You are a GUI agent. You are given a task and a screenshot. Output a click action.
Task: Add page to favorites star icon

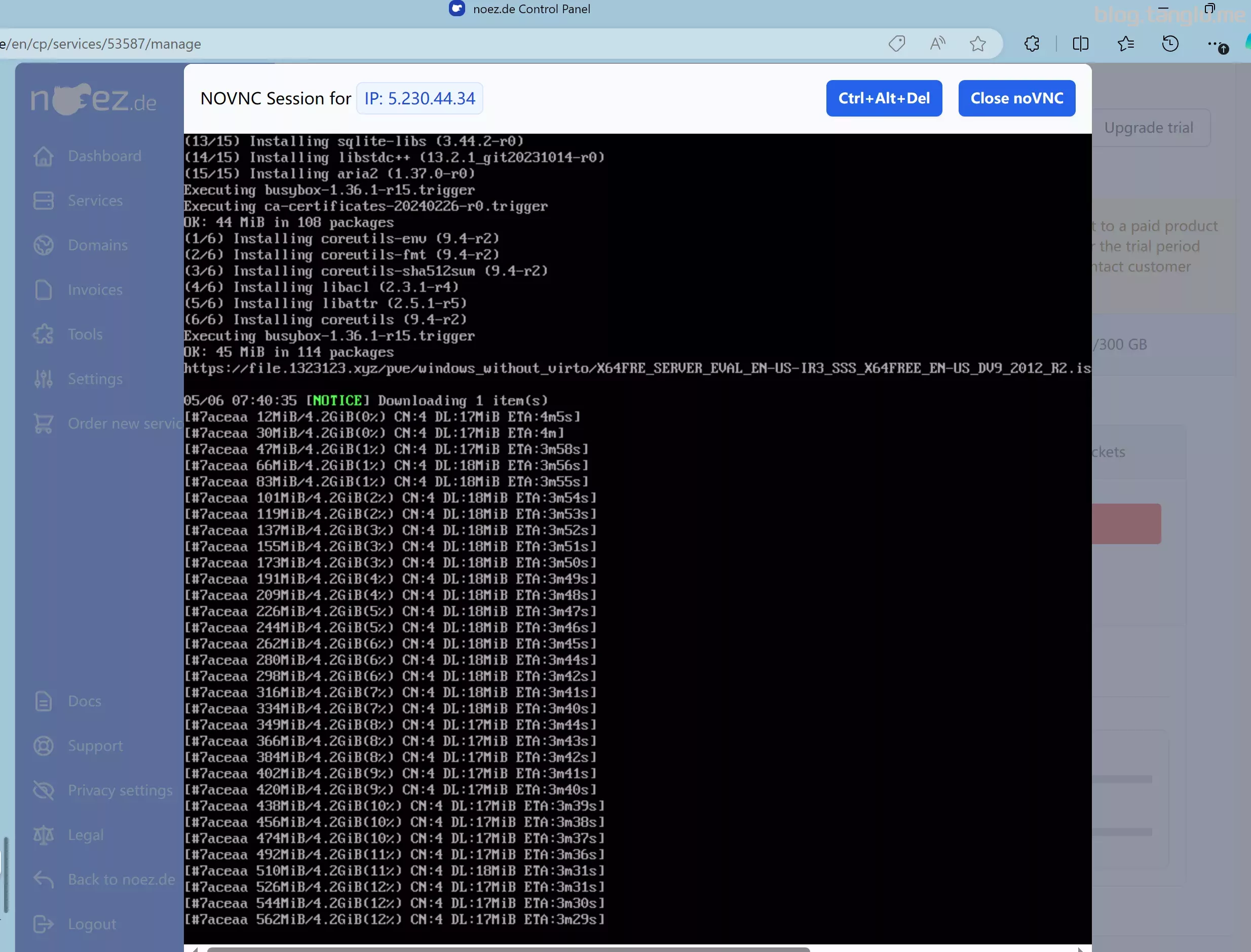point(978,44)
